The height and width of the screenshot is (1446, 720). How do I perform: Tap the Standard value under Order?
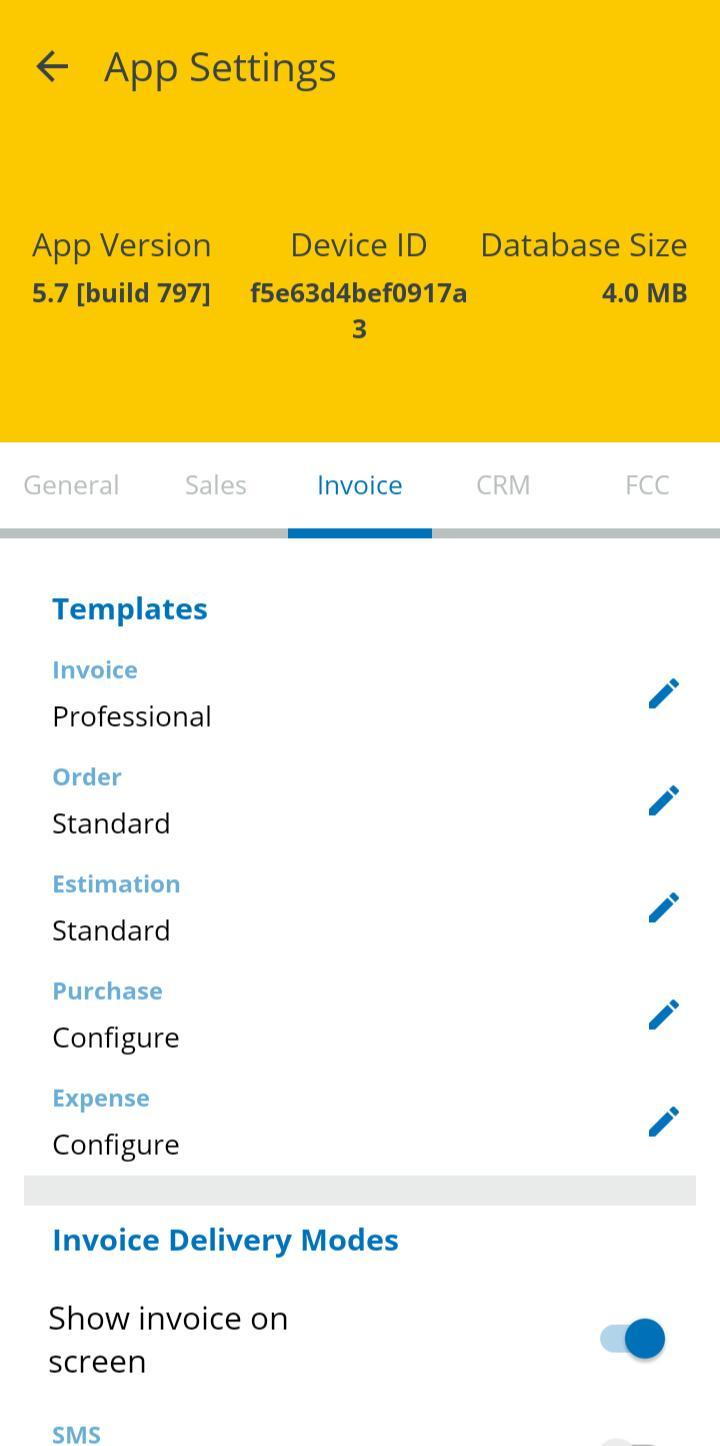pyautogui.click(x=111, y=824)
